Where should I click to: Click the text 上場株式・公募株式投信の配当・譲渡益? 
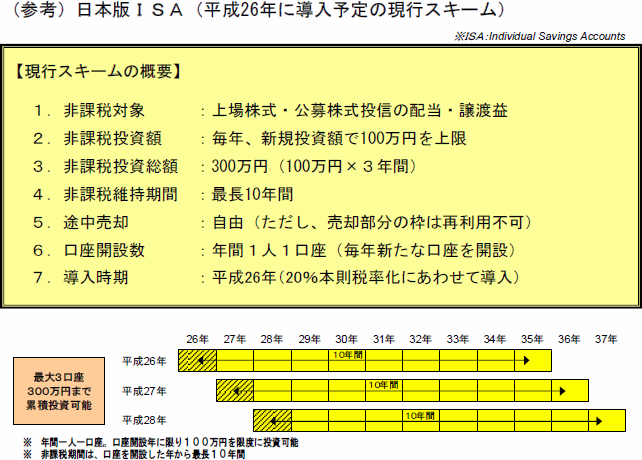tap(360, 111)
